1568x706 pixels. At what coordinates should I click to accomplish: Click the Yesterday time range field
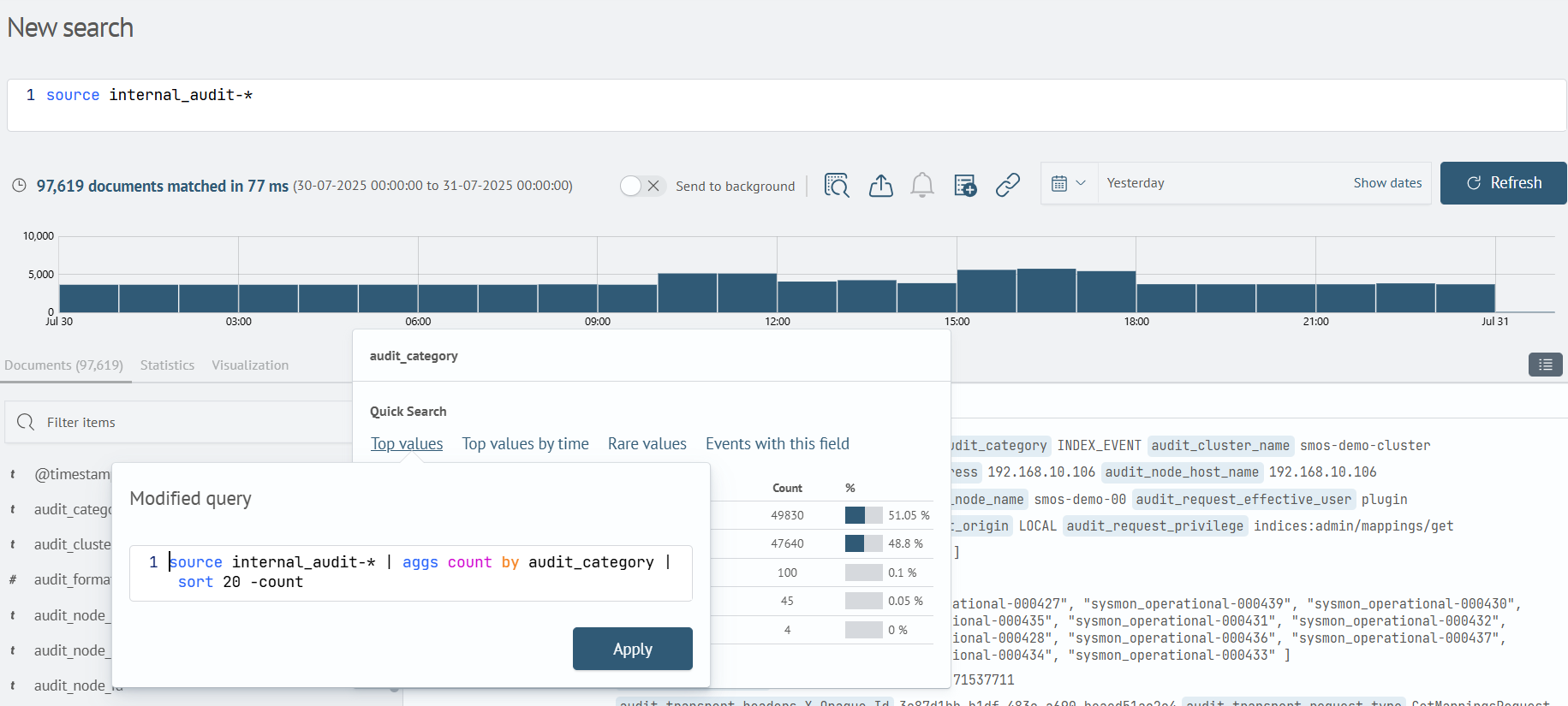1220,183
